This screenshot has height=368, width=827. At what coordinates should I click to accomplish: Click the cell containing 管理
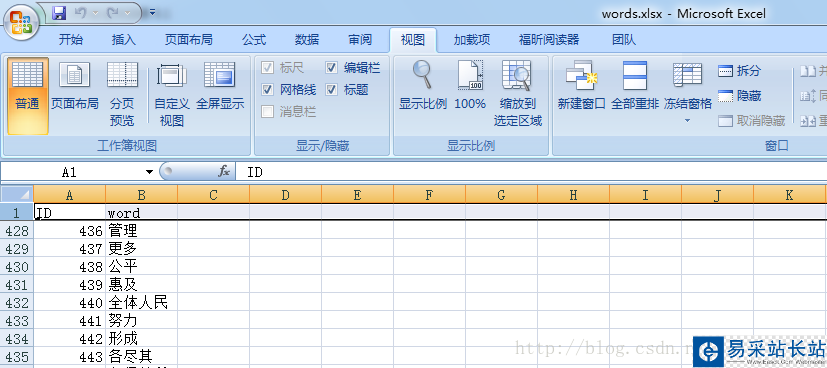(x=141, y=230)
